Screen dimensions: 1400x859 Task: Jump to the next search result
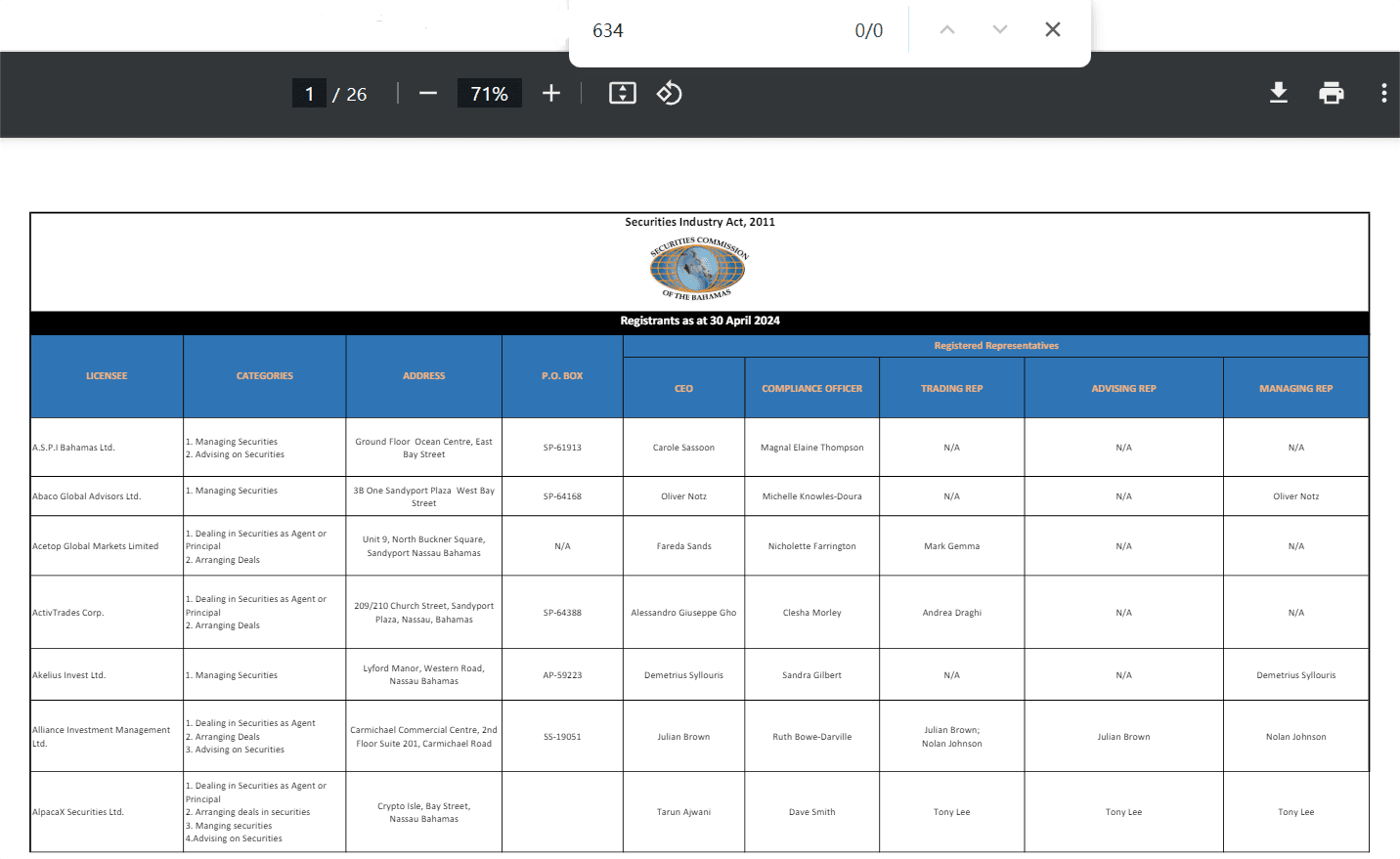click(x=999, y=29)
